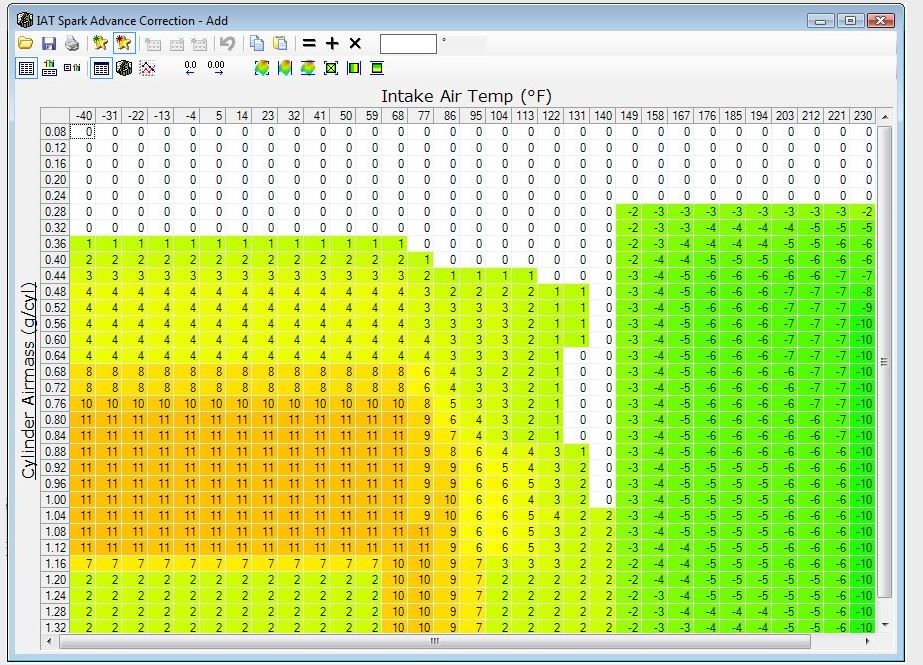Undo the last change with the arrow icon
Image resolution: width=923 pixels, height=665 pixels.
[x=228, y=44]
